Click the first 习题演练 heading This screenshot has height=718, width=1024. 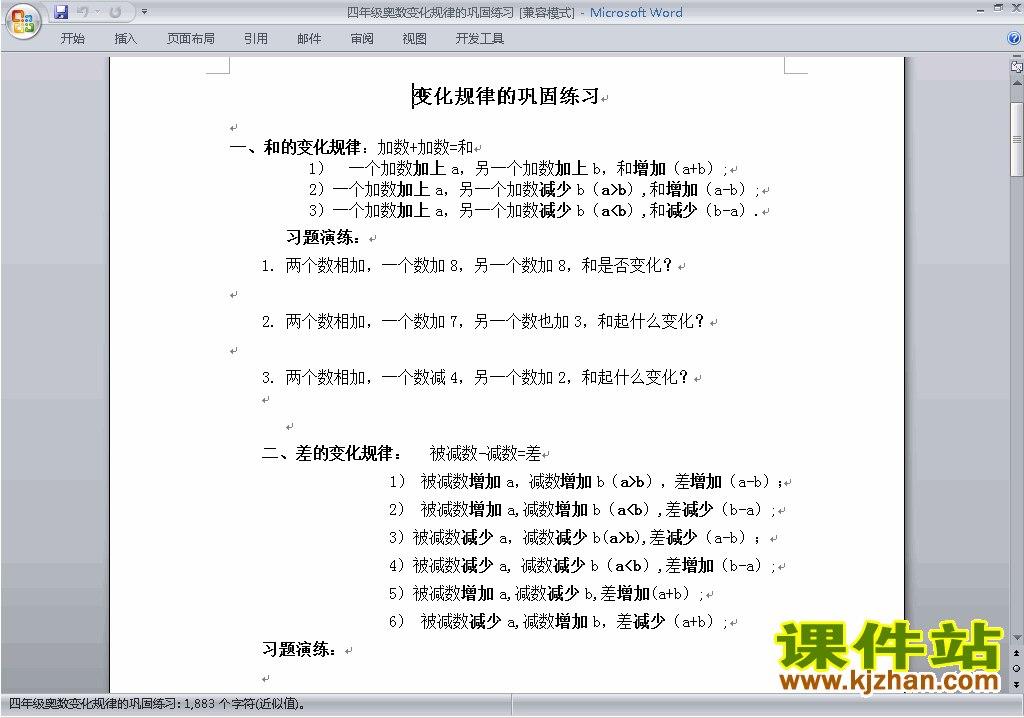click(x=323, y=237)
